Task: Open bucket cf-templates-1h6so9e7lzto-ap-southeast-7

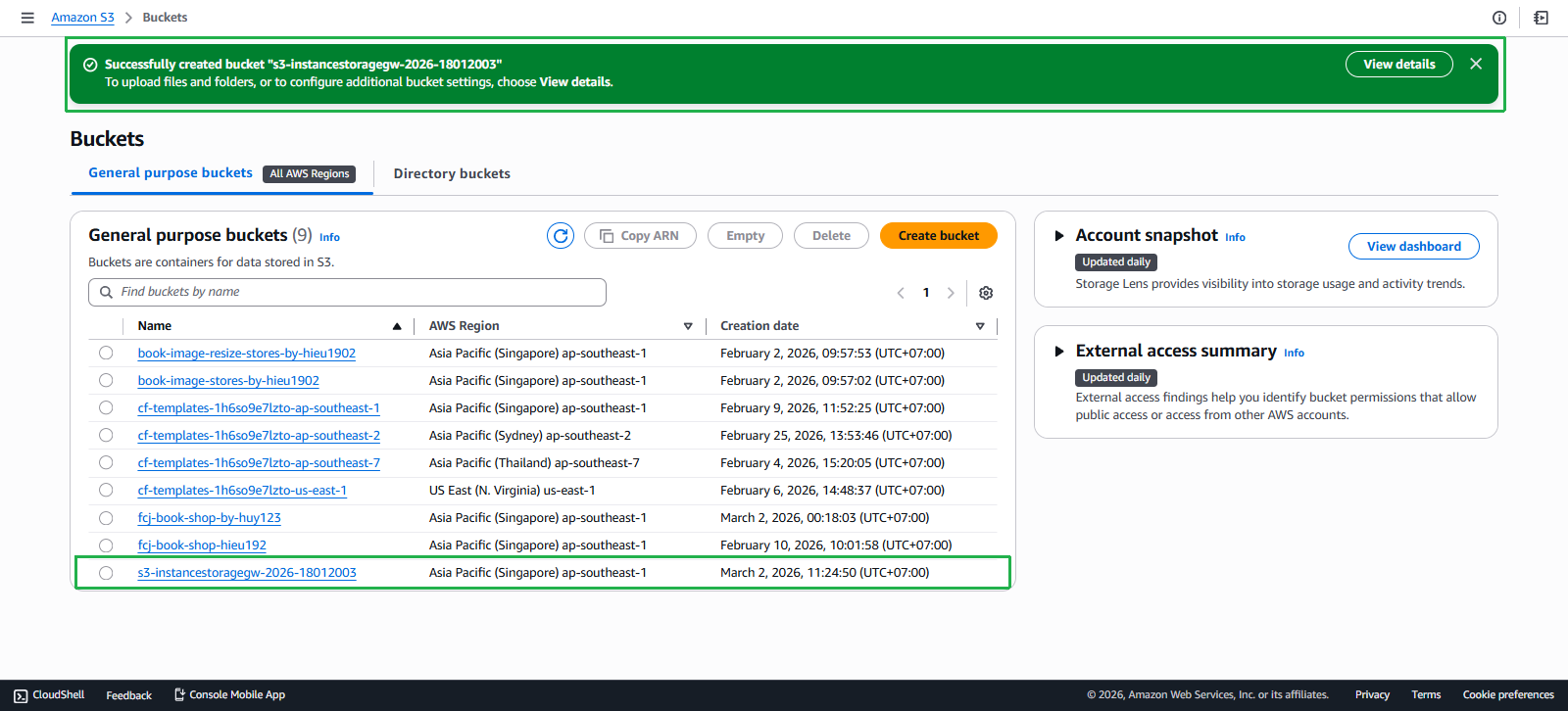Action: click(259, 463)
